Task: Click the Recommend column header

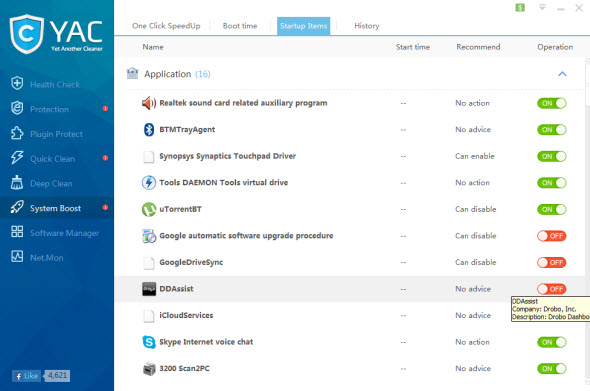Action: [x=478, y=47]
